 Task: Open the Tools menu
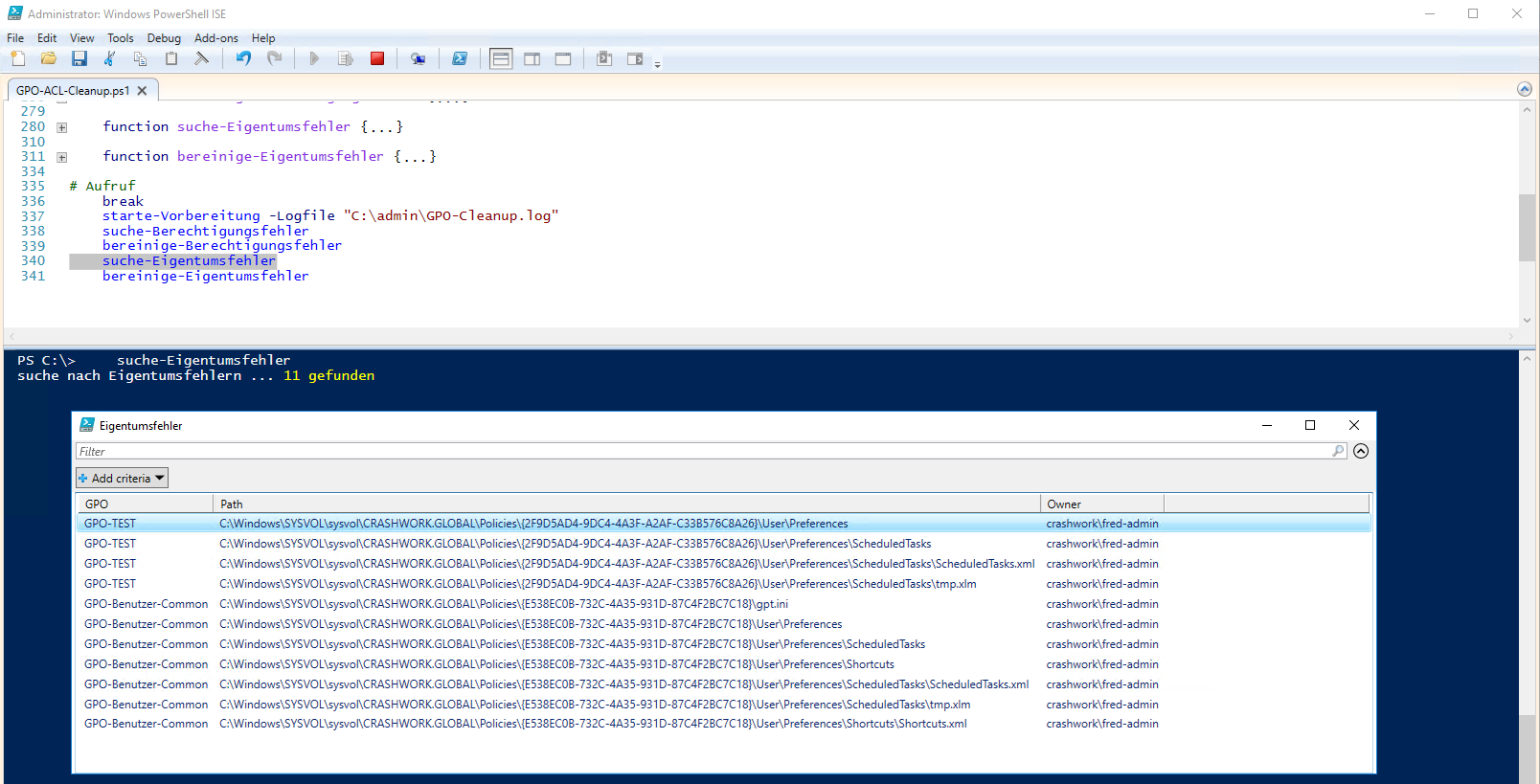click(x=121, y=38)
